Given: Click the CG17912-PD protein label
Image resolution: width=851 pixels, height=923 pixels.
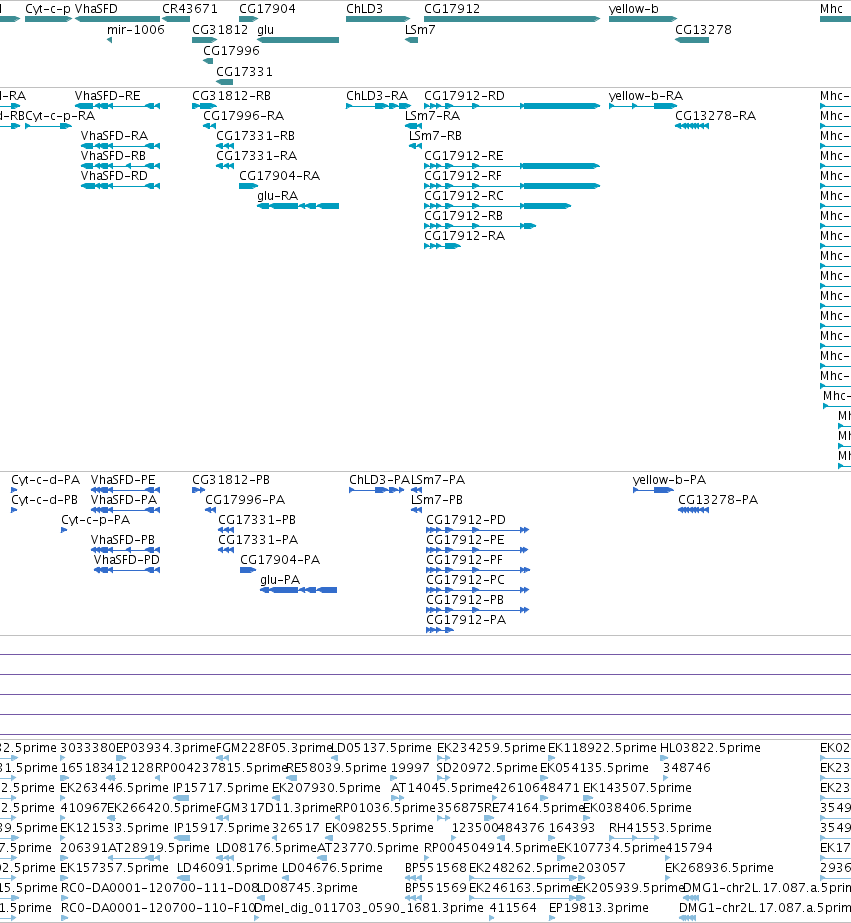Looking at the screenshot, I should (466, 520).
